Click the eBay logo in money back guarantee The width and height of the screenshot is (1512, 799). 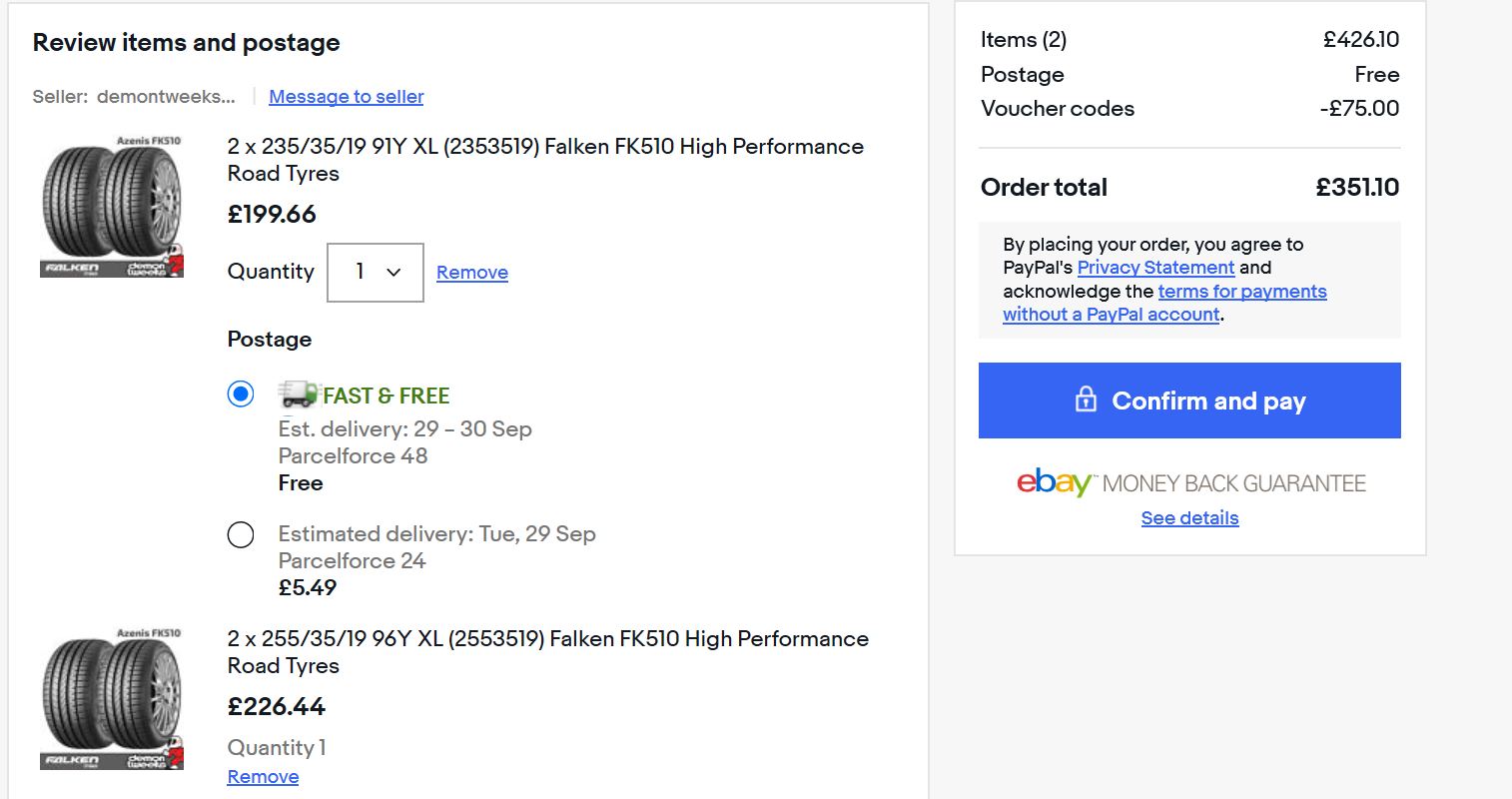coord(1054,482)
